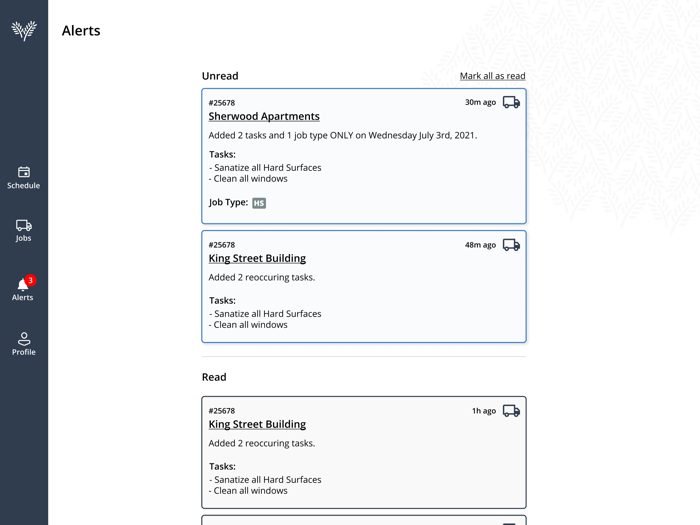Open the unread King Street Building link
The width and height of the screenshot is (700, 525).
257,258
